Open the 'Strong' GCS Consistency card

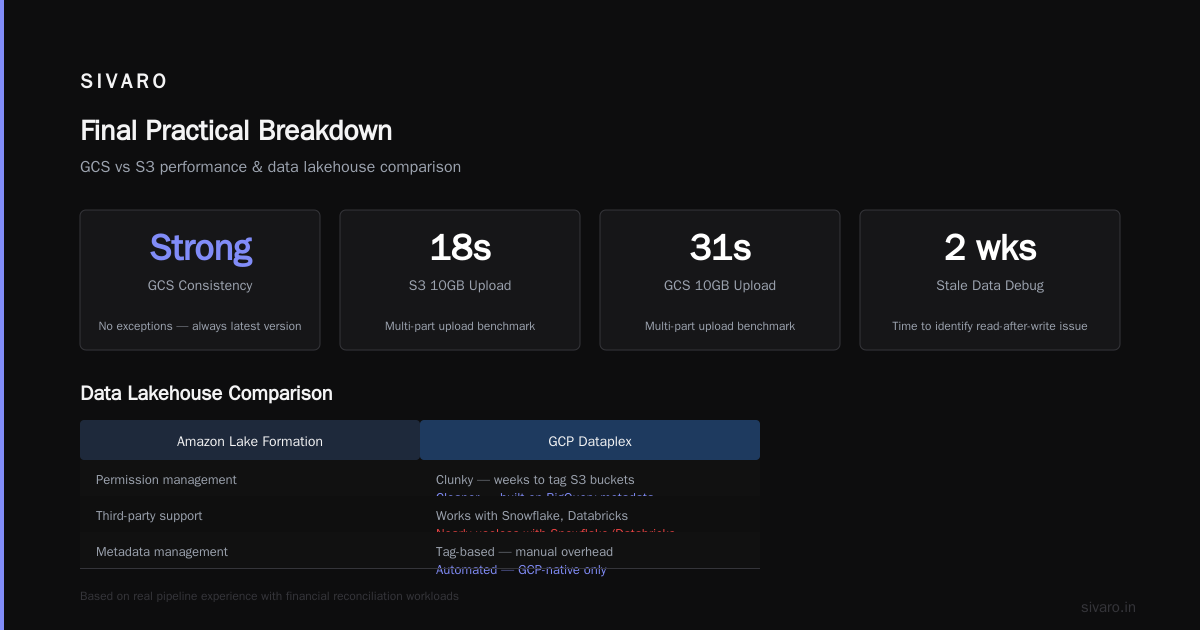(200, 280)
